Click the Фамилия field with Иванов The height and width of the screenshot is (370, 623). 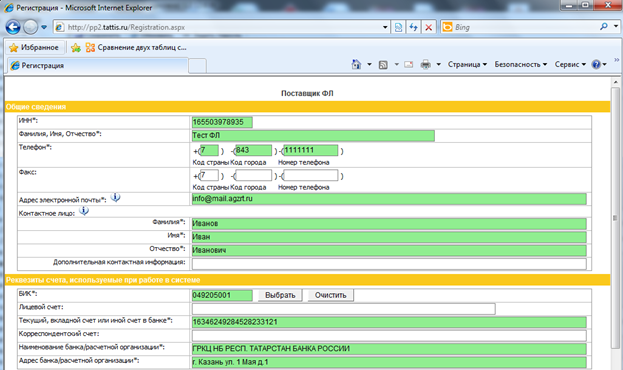[389, 224]
